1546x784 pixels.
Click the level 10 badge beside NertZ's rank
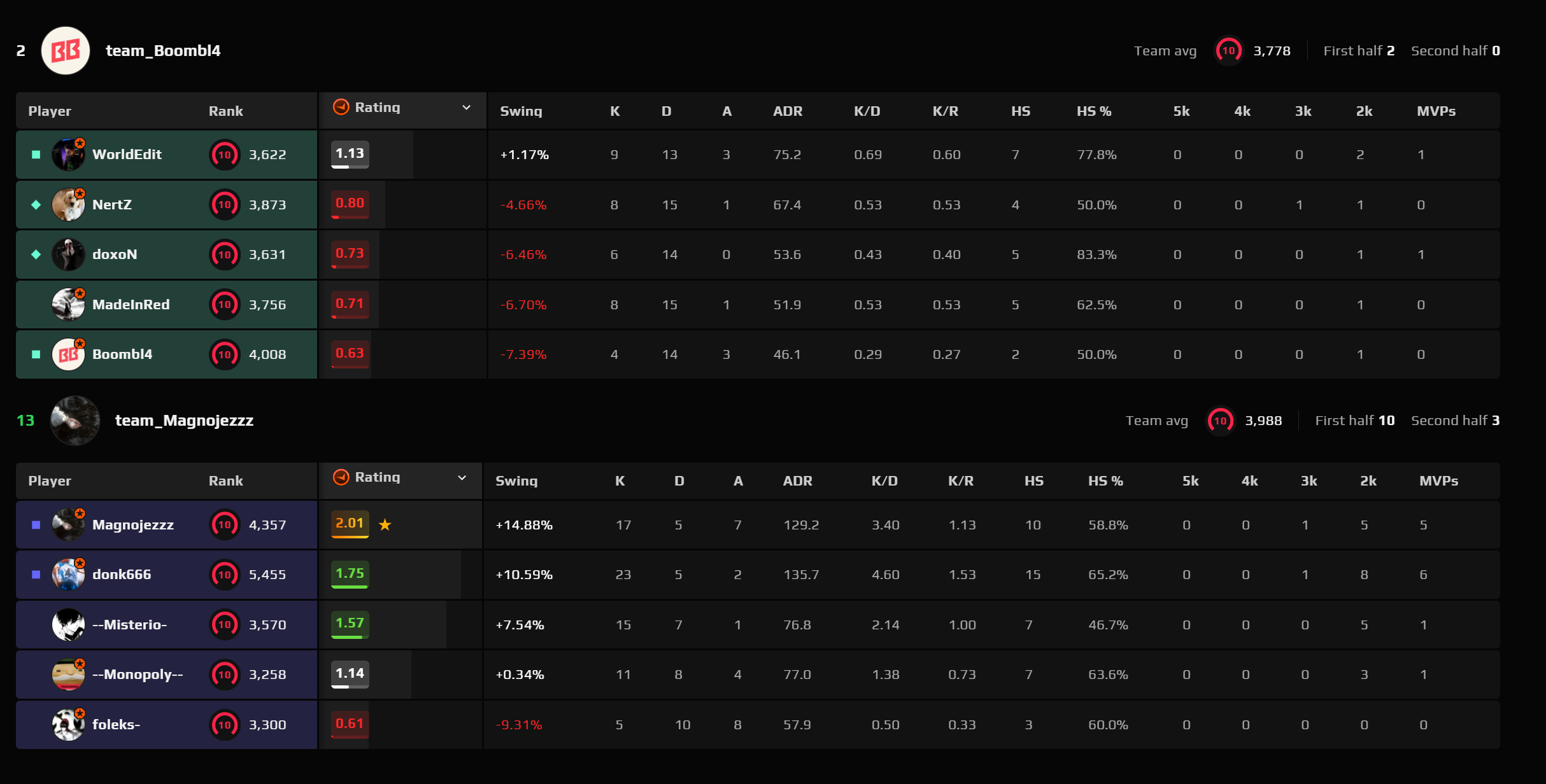point(225,205)
